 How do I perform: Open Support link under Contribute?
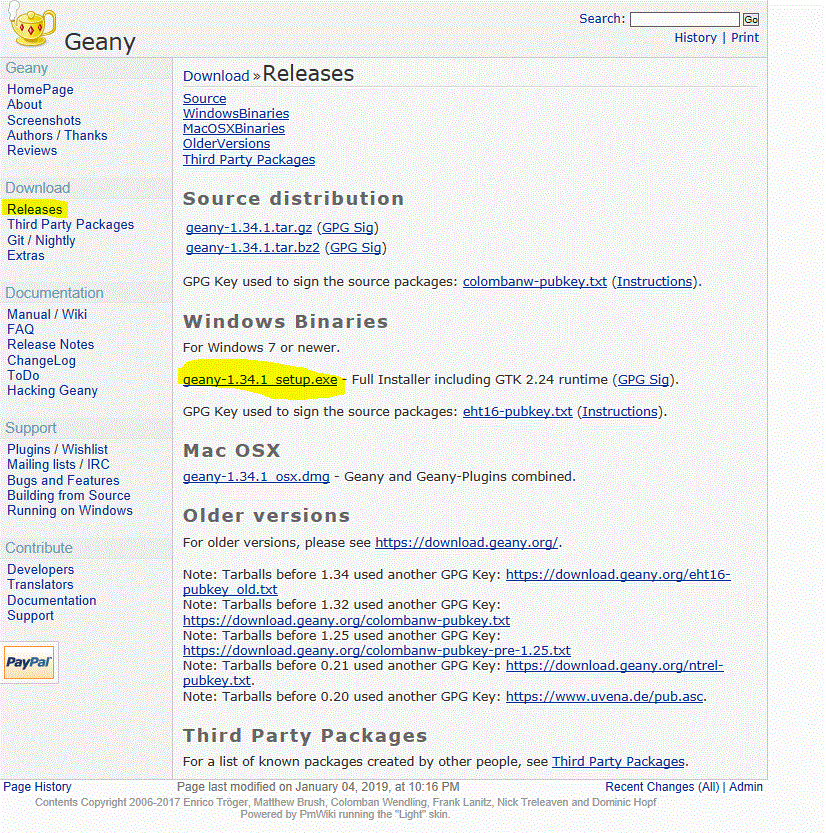[x=30, y=615]
